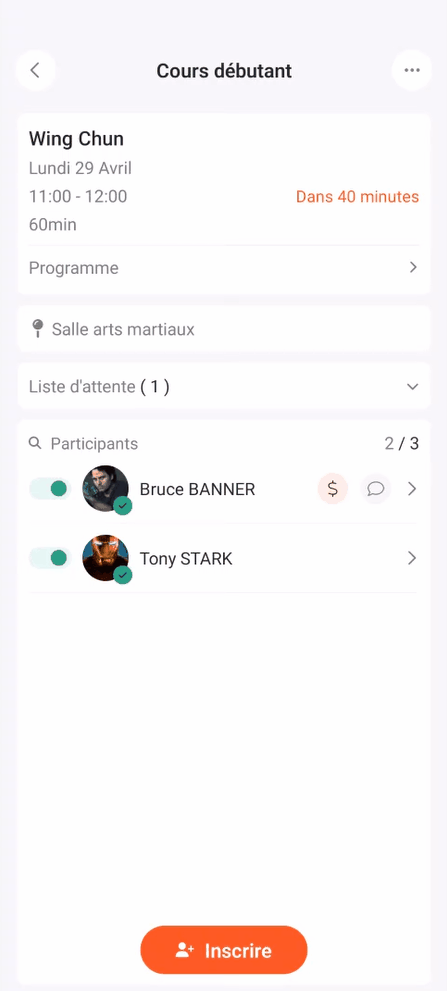The image size is (447, 991).
Task: Toggle attendance switch for Bruce BANNER
Action: 50,489
